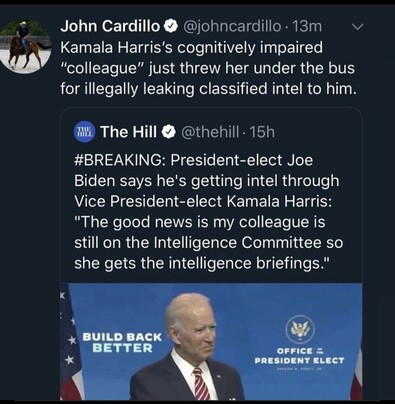This screenshot has width=395, height=404.
Task: Click the Office of President Elect seal
Action: coord(300,329)
